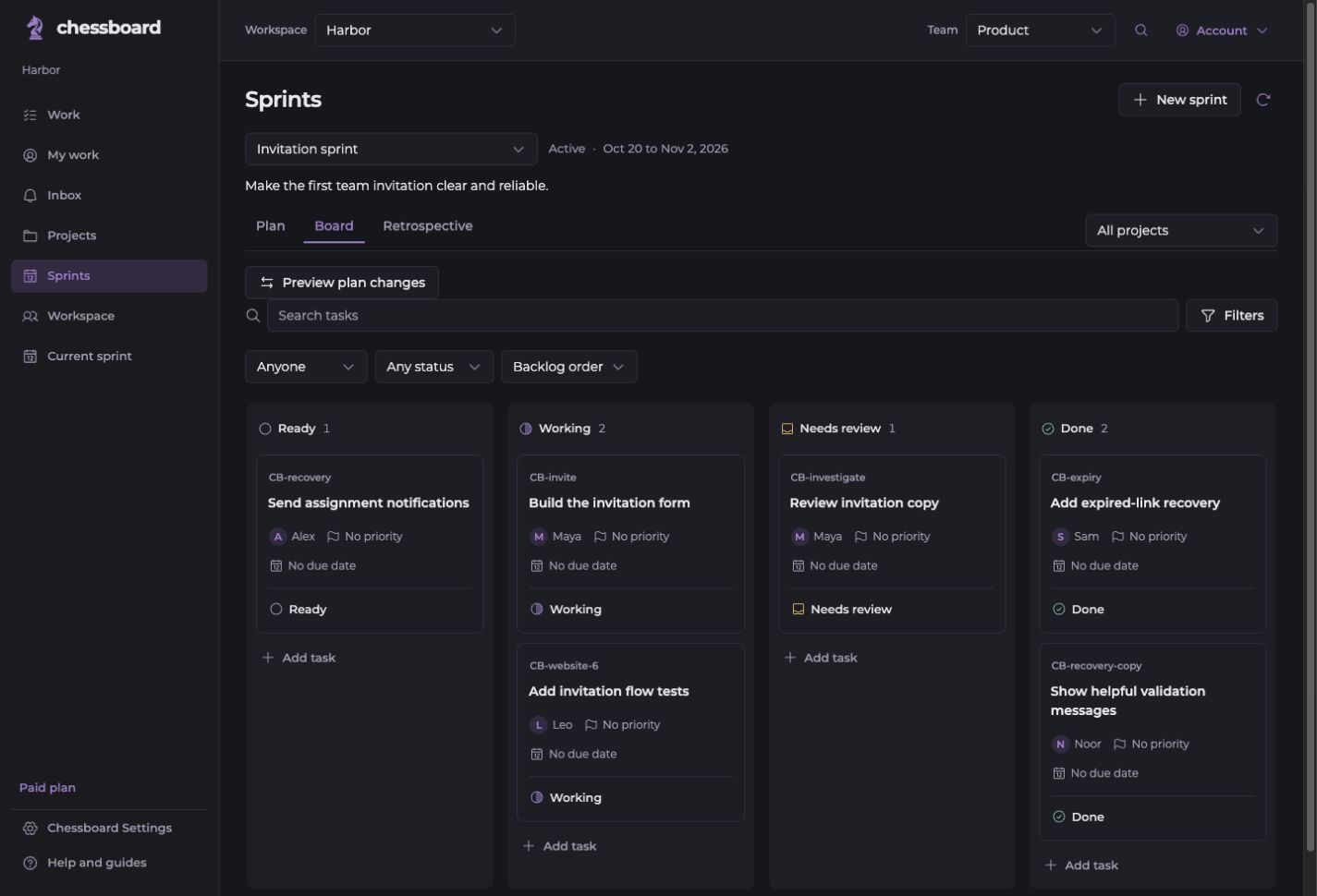Viewport: 1317px width, 896px height.
Task: Click the Projects folder icon
Action: 30,236
